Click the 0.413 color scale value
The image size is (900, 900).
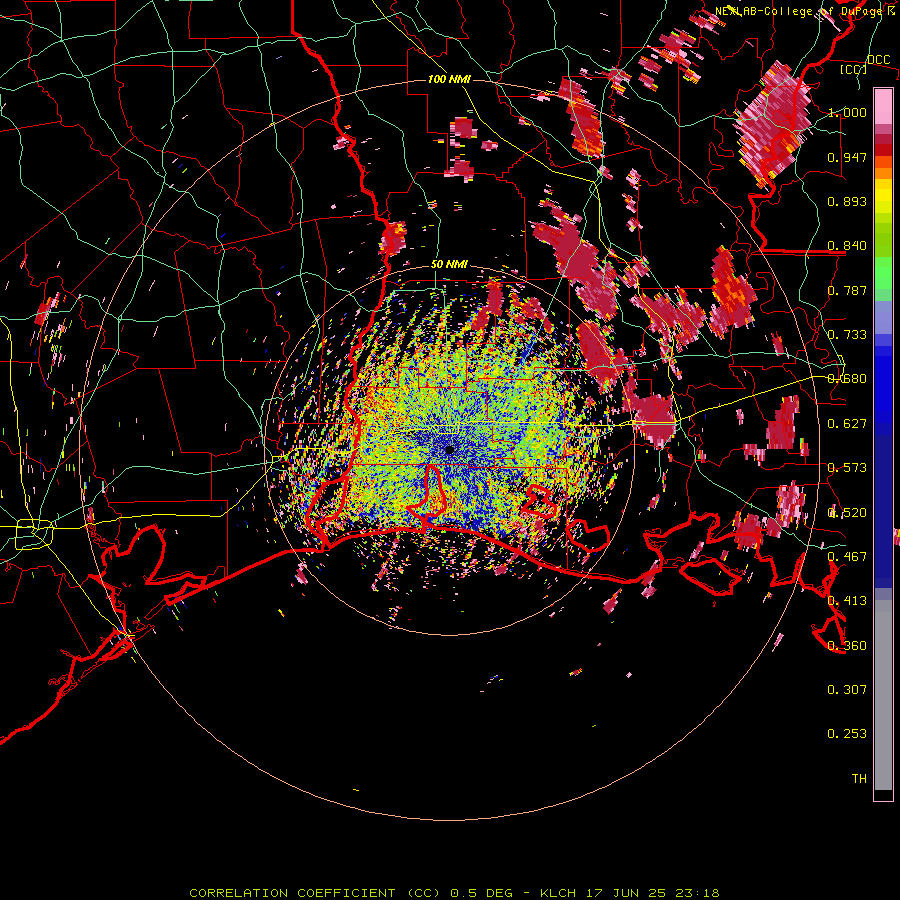847,601
